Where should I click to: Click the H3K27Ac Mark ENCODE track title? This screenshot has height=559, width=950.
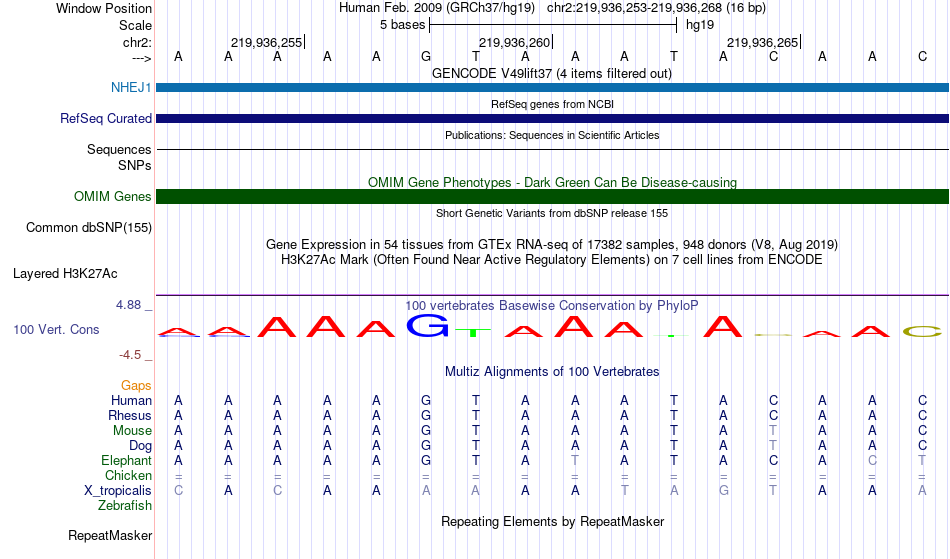(x=552, y=260)
